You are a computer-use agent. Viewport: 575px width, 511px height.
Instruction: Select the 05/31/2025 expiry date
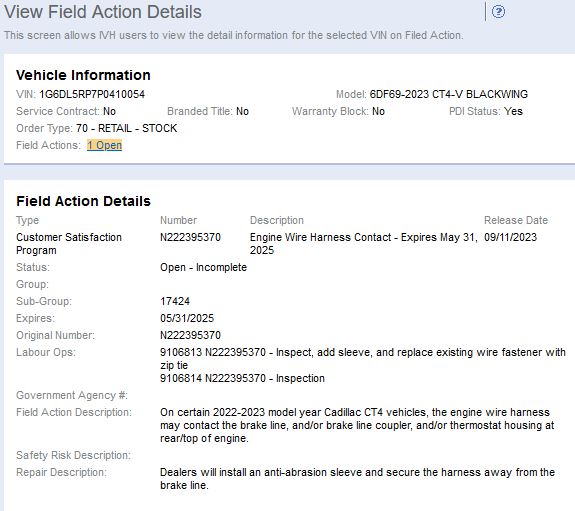(187, 318)
